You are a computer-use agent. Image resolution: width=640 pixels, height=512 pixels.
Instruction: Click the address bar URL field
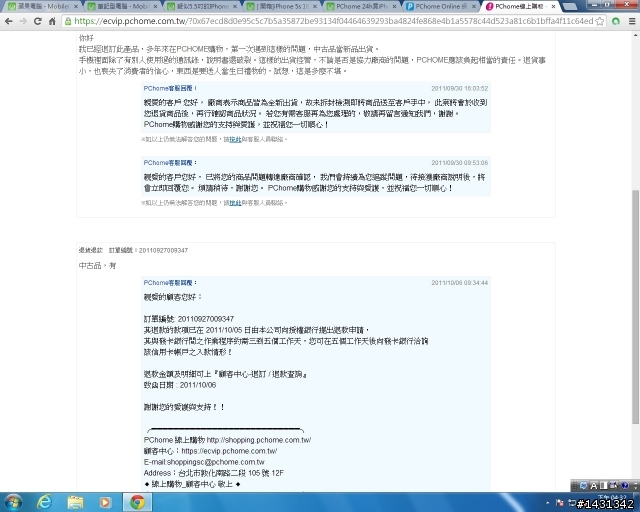click(x=333, y=21)
